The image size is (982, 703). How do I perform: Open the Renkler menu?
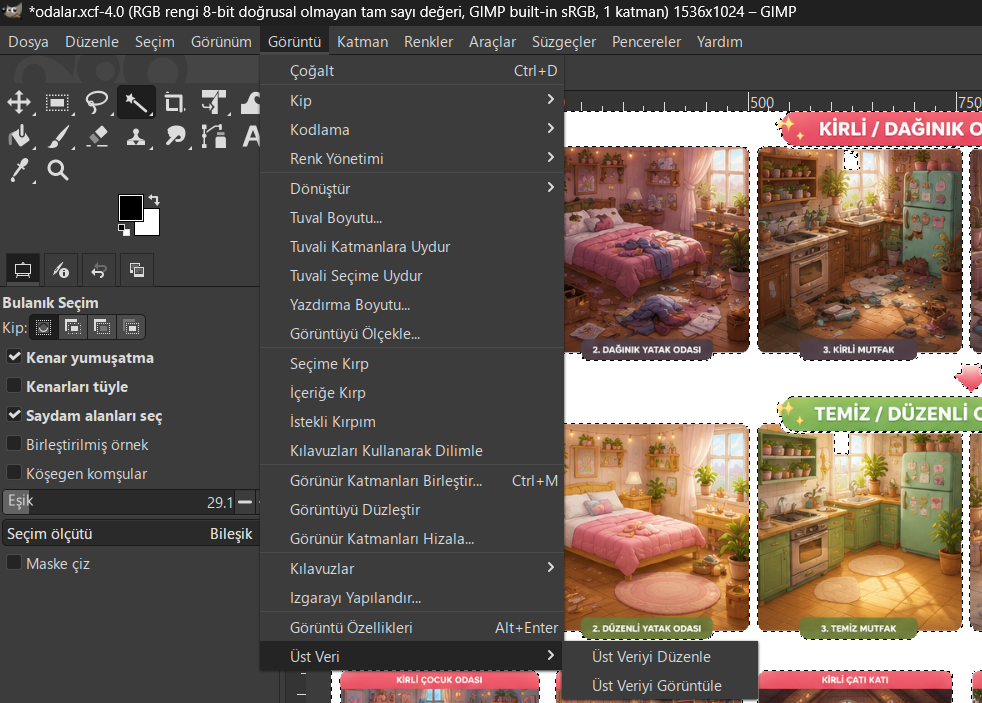428,41
